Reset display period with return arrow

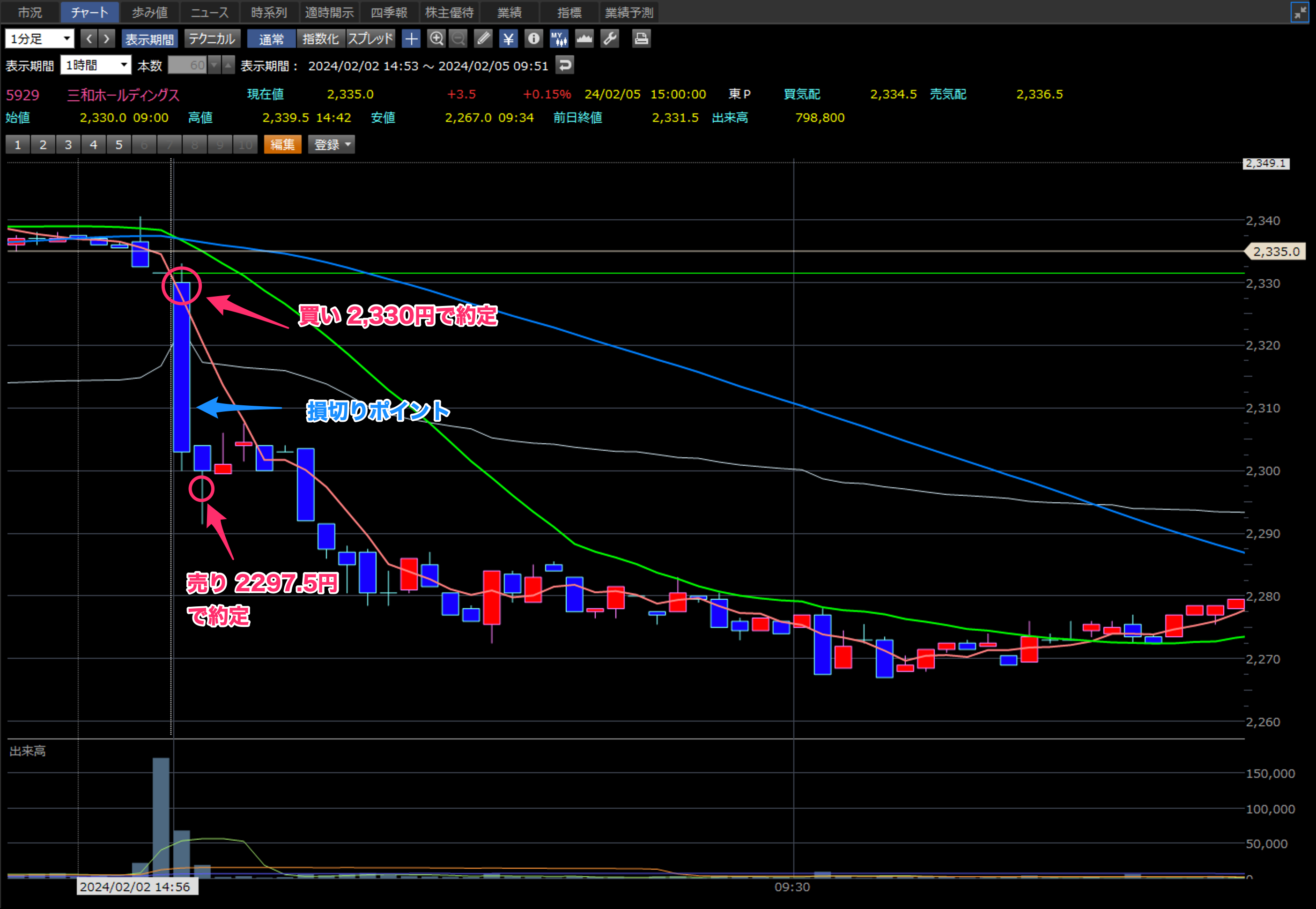[565, 65]
